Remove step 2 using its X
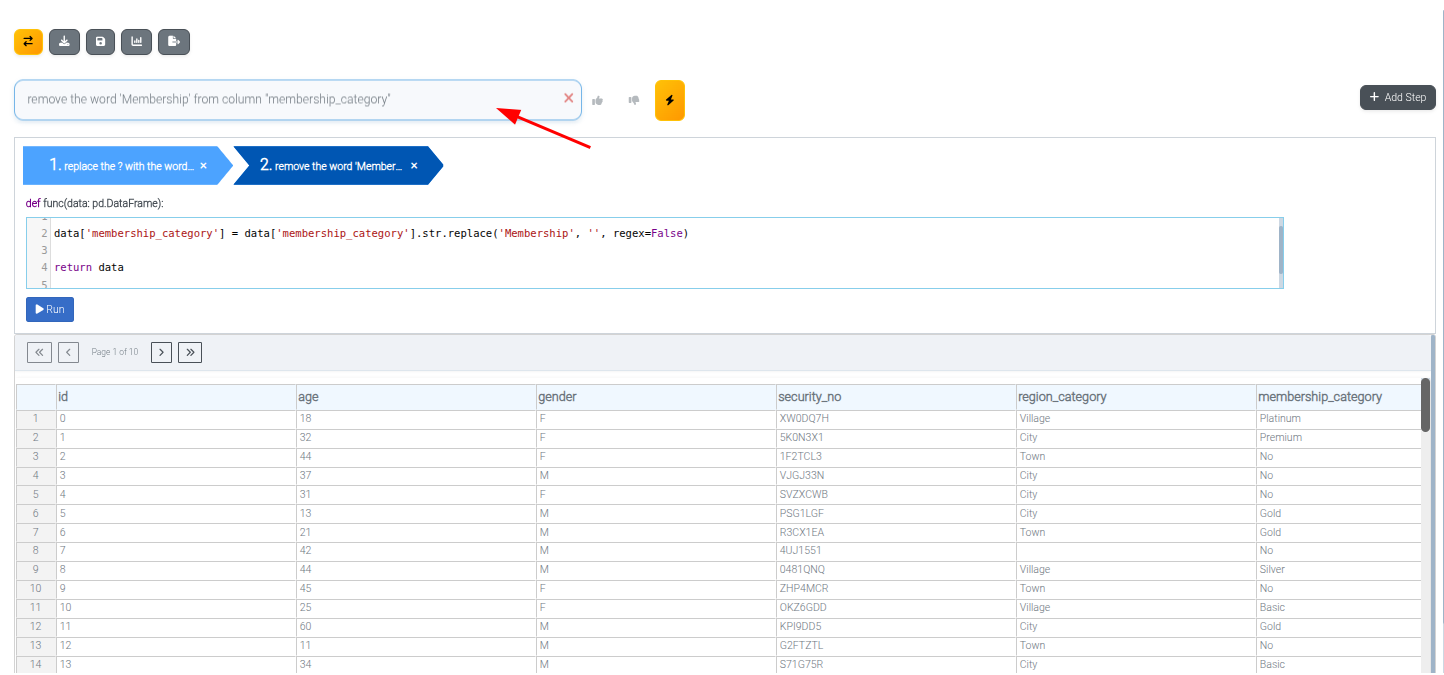This screenshot has width=1444, height=675. point(414,166)
